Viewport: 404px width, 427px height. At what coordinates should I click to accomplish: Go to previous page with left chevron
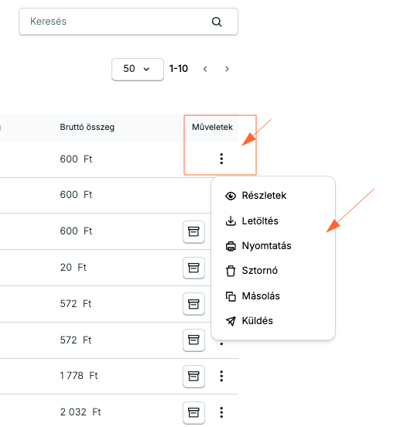[205, 69]
